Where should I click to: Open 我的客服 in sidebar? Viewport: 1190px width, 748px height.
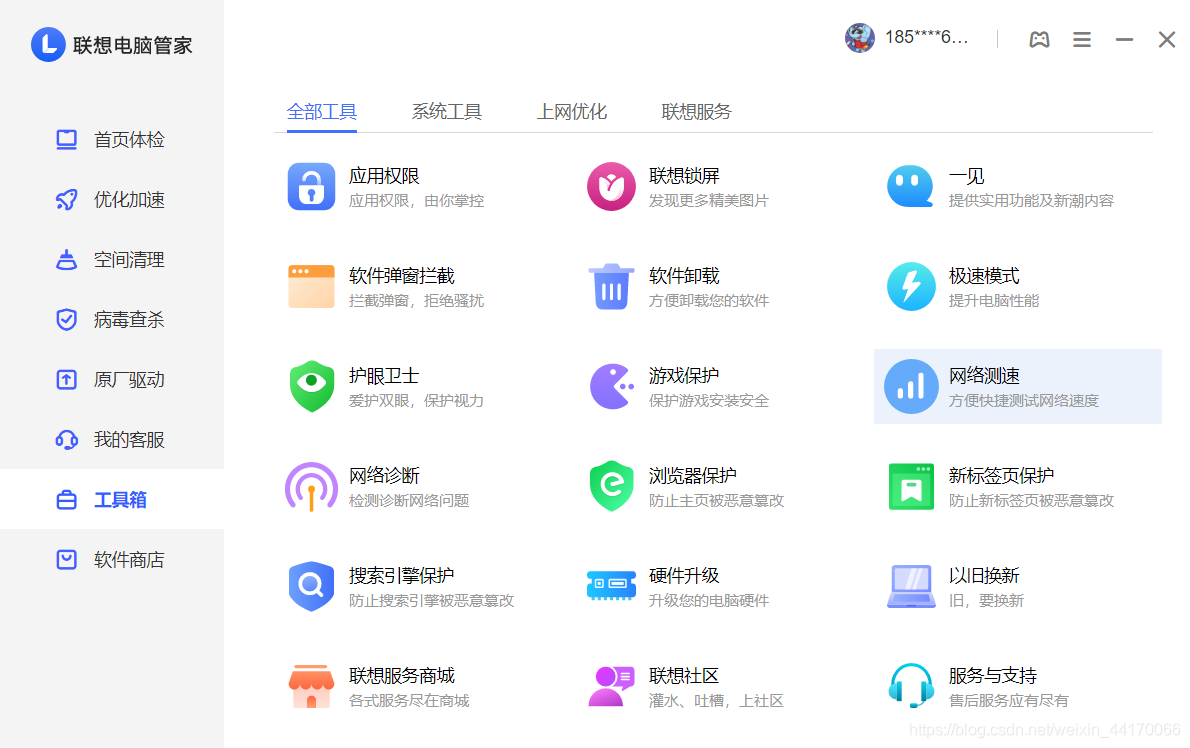[112, 439]
